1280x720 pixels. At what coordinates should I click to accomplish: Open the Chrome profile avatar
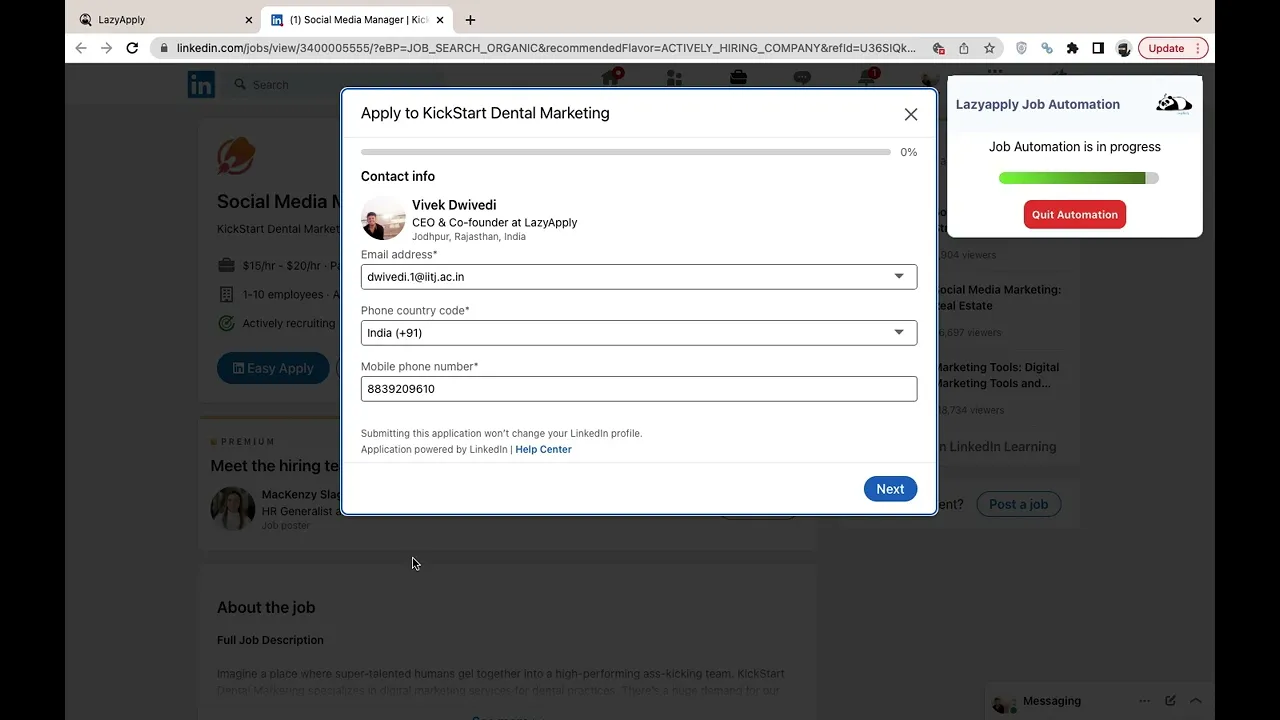1123,48
